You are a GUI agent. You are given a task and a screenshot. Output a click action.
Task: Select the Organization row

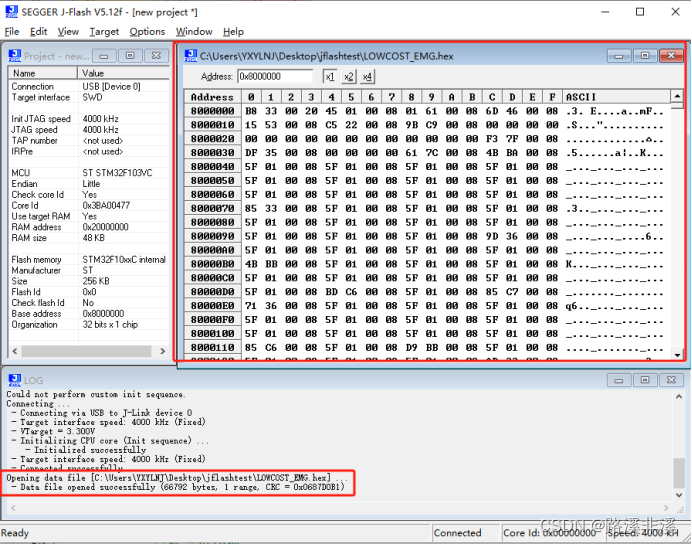[89, 325]
